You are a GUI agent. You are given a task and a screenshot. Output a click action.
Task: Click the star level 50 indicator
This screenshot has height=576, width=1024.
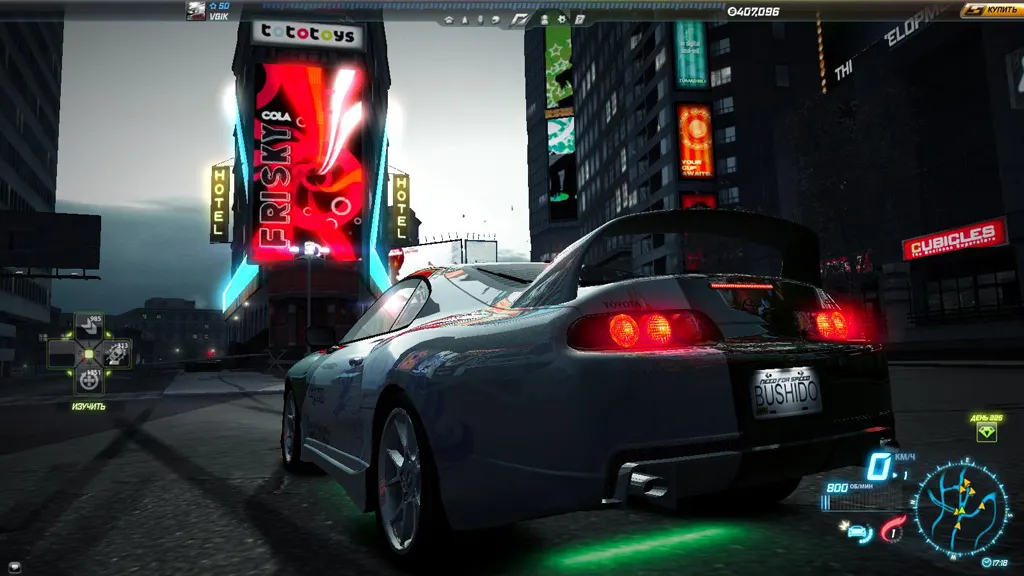coord(219,6)
